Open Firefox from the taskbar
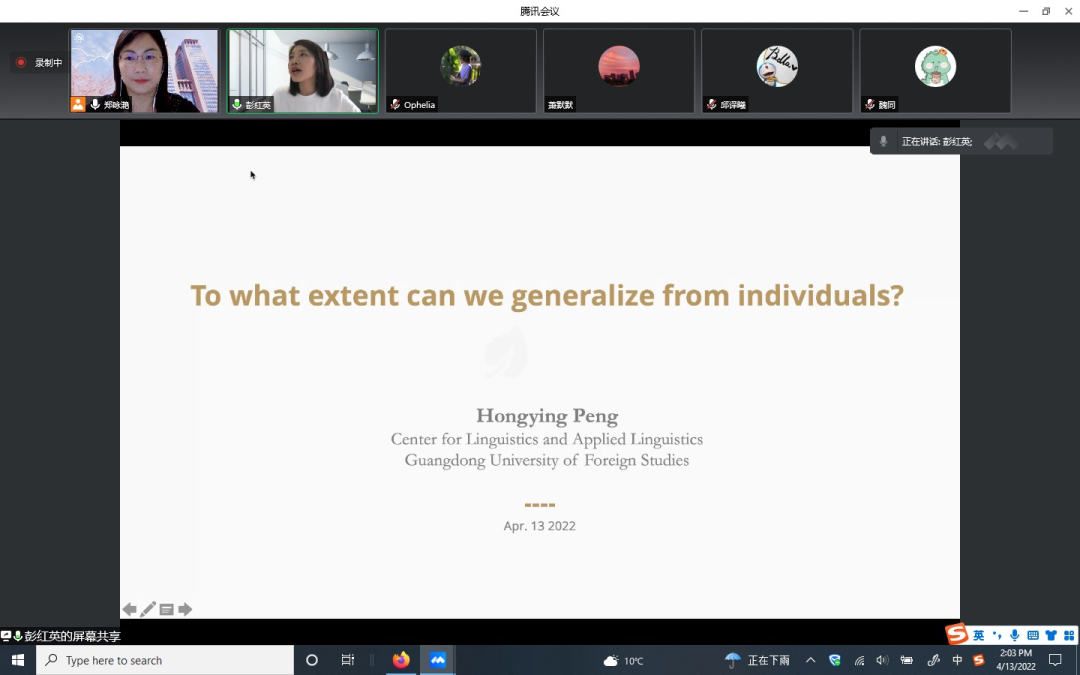Viewport: 1080px width, 675px height. coord(401,660)
